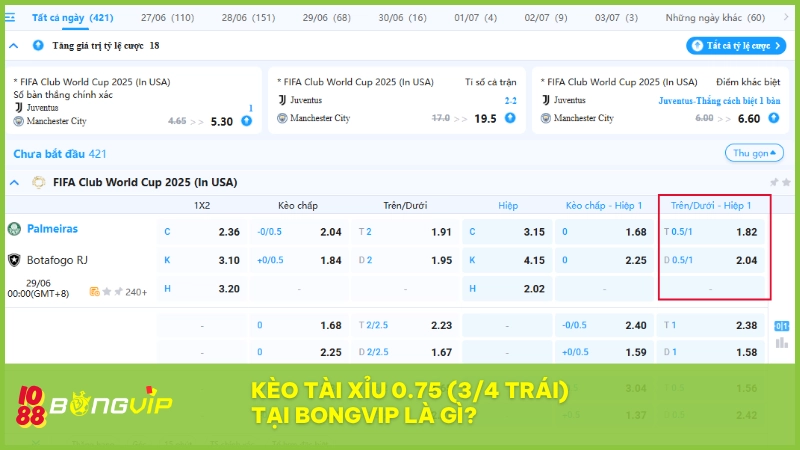Screen dimensions: 800x450
Task: Collapse the Tăng giá trị tỷ lệ cược section
Action: pyautogui.click(x=13, y=45)
